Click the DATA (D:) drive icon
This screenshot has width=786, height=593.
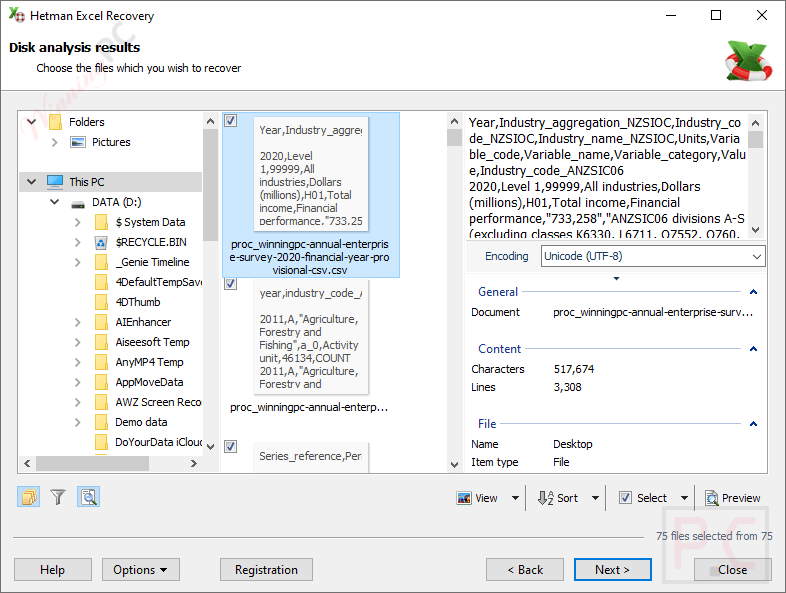(78, 204)
